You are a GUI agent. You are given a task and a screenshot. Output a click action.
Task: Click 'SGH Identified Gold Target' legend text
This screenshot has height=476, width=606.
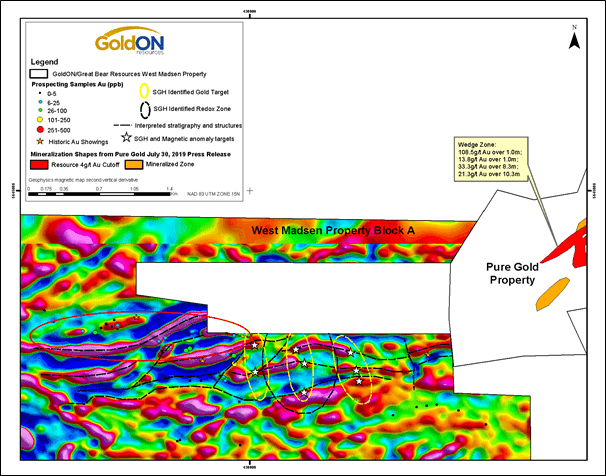pyautogui.click(x=191, y=92)
